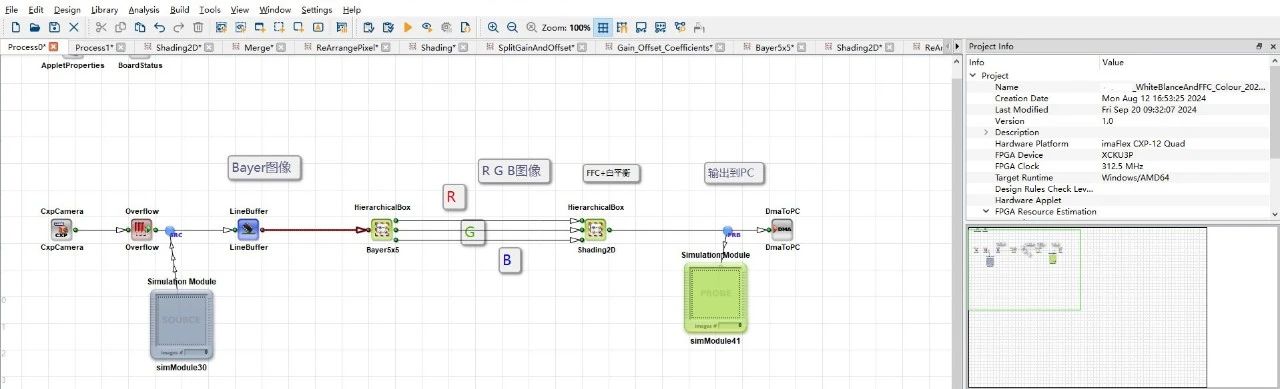
Task: Close the Process1 tab
Action: point(121,47)
